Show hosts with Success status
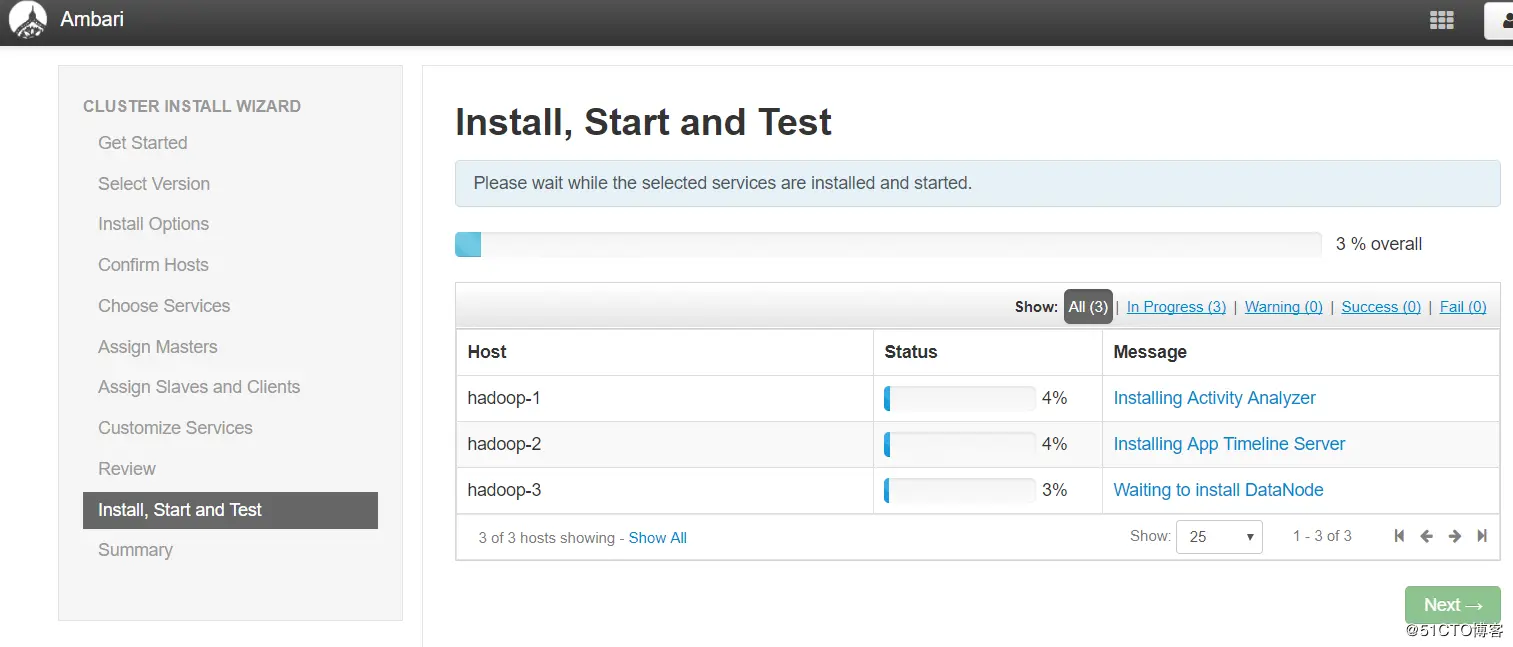 point(1380,307)
